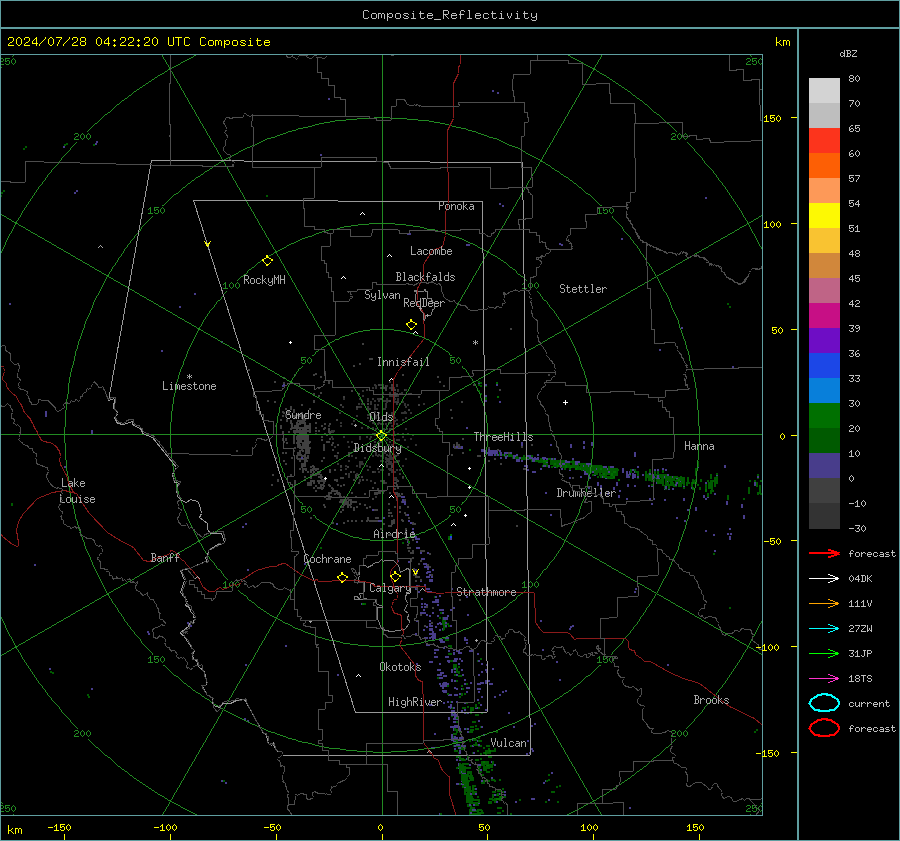Click yellow Y marker northwest of RockyMH

(x=207, y=244)
